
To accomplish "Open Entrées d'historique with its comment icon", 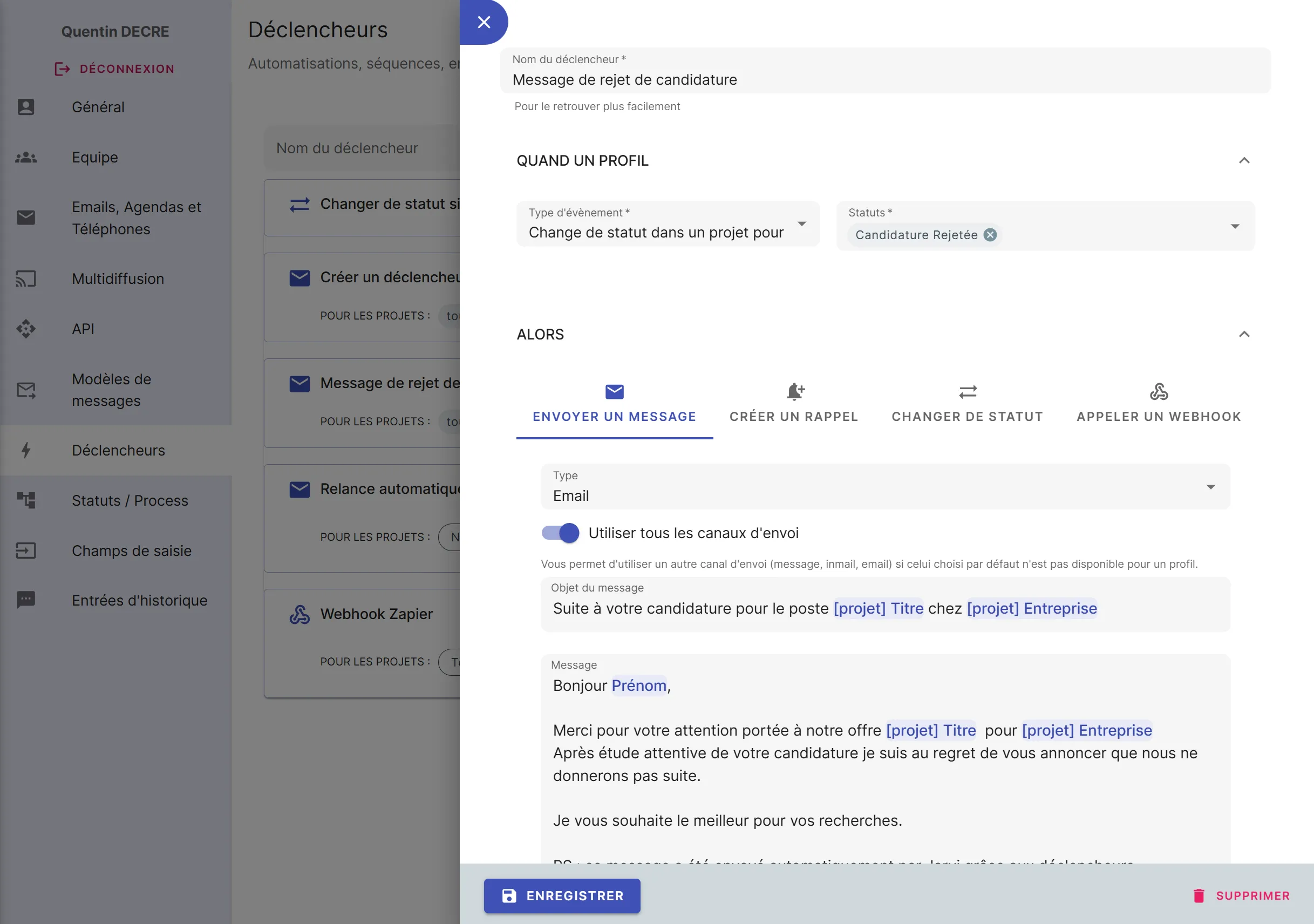I will point(26,600).
